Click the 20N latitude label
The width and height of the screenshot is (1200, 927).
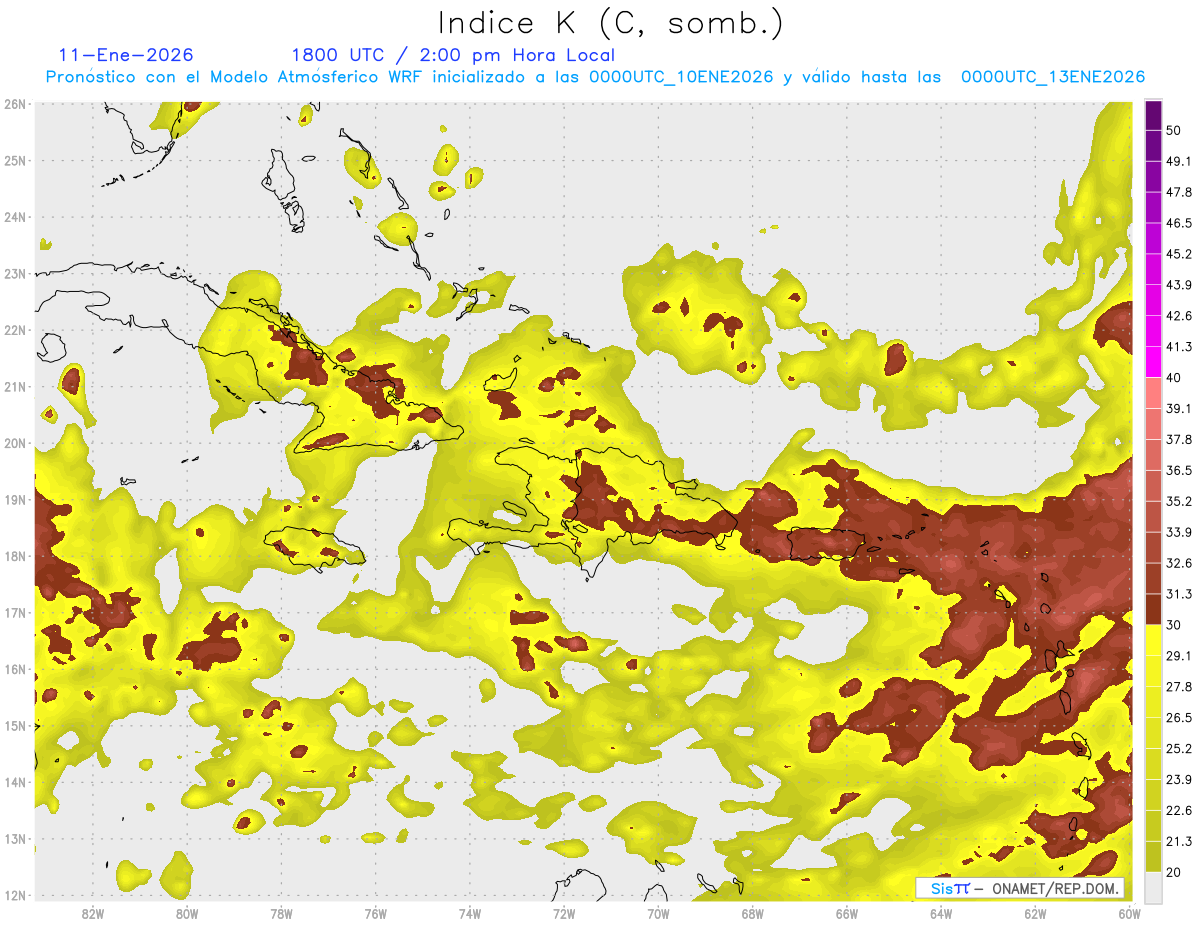point(15,443)
